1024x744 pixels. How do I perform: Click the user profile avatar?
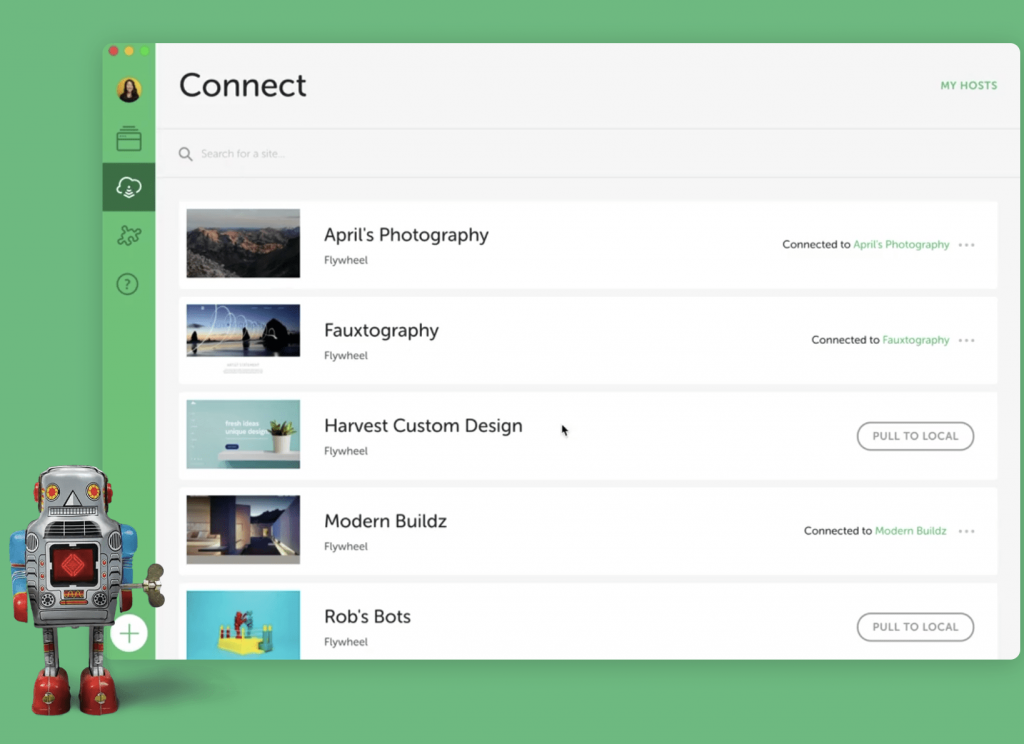129,90
